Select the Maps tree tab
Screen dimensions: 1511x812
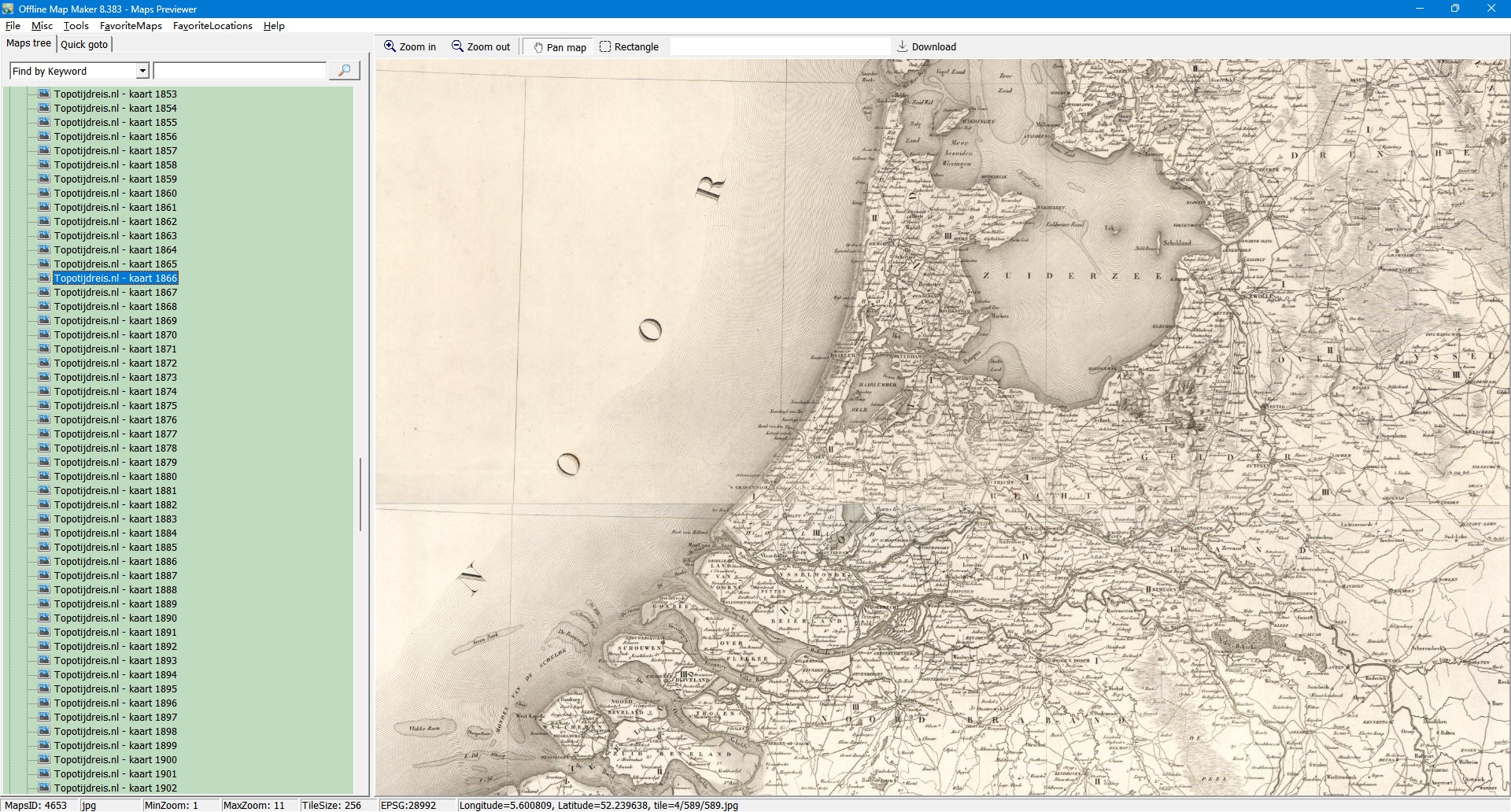[x=28, y=43]
